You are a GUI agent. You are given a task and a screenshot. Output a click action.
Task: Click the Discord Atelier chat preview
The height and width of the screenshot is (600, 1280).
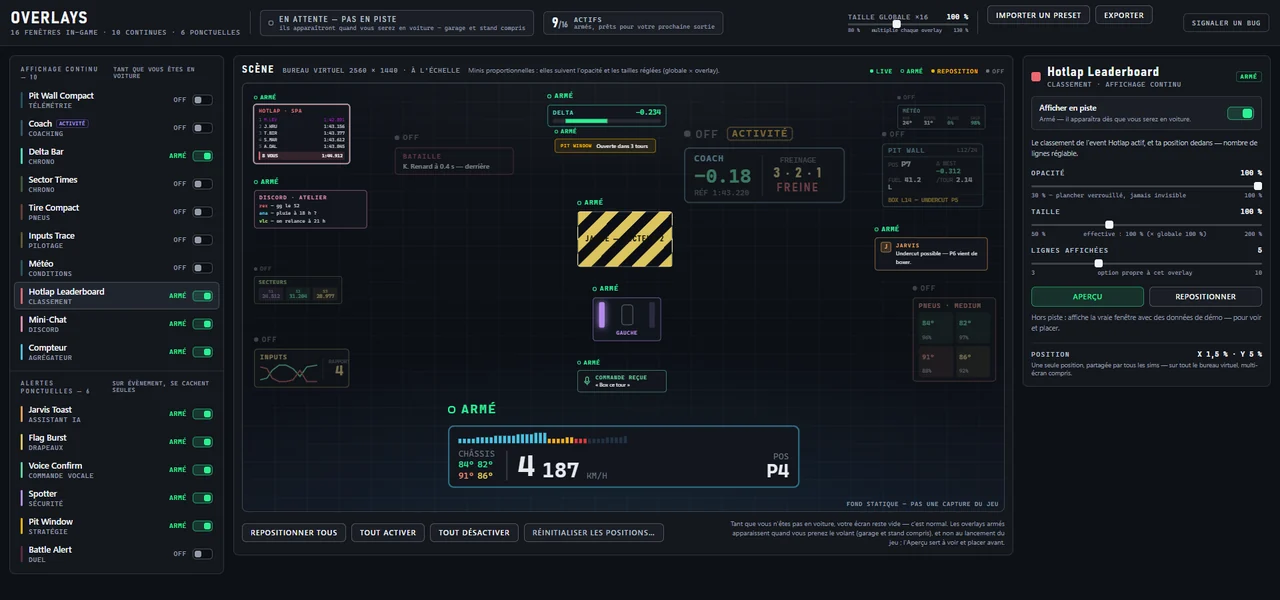(311, 209)
